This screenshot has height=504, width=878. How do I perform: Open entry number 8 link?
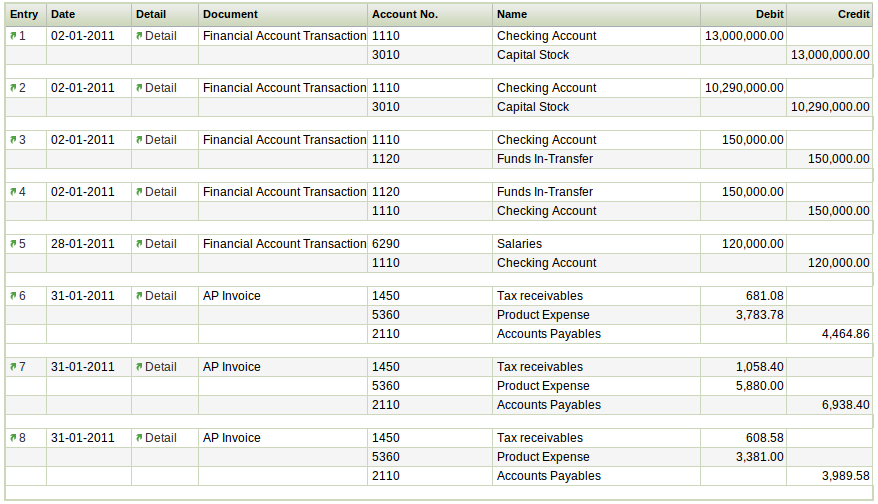click(x=23, y=438)
